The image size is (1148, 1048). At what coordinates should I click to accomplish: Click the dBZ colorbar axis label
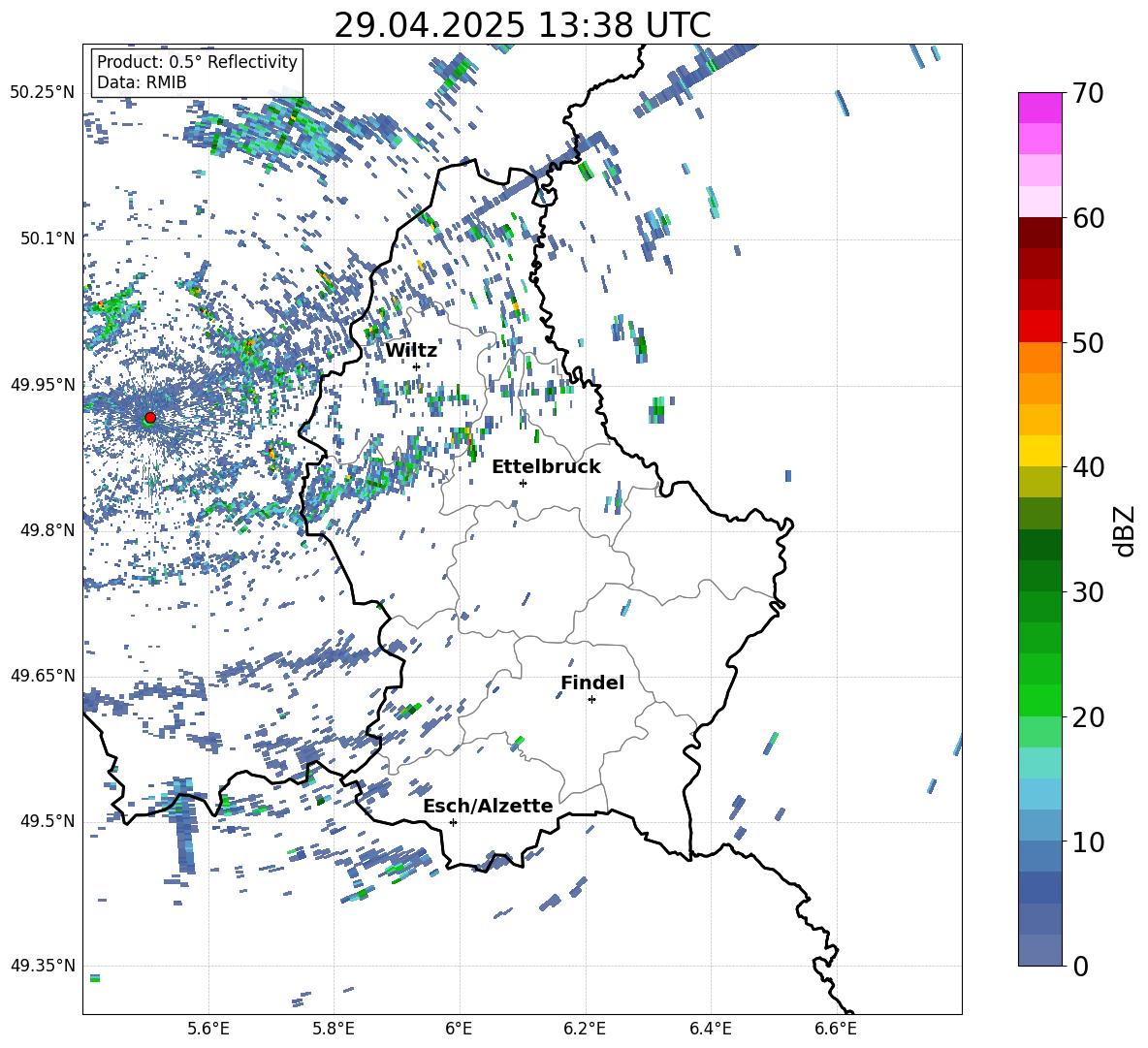tap(1126, 531)
